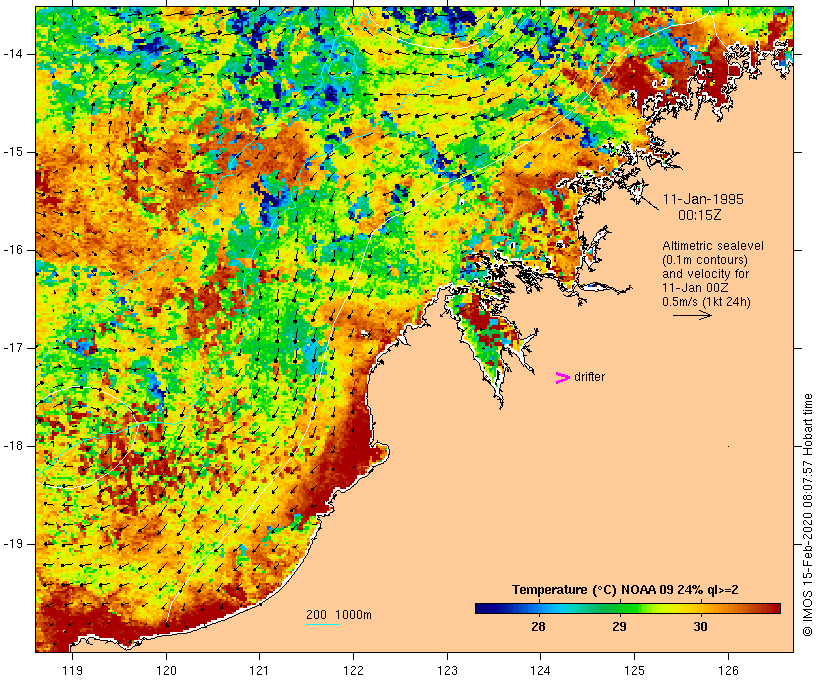The width and height of the screenshot is (820, 680).
Task: Click the green middle of temperature colorbar
Action: [628, 608]
